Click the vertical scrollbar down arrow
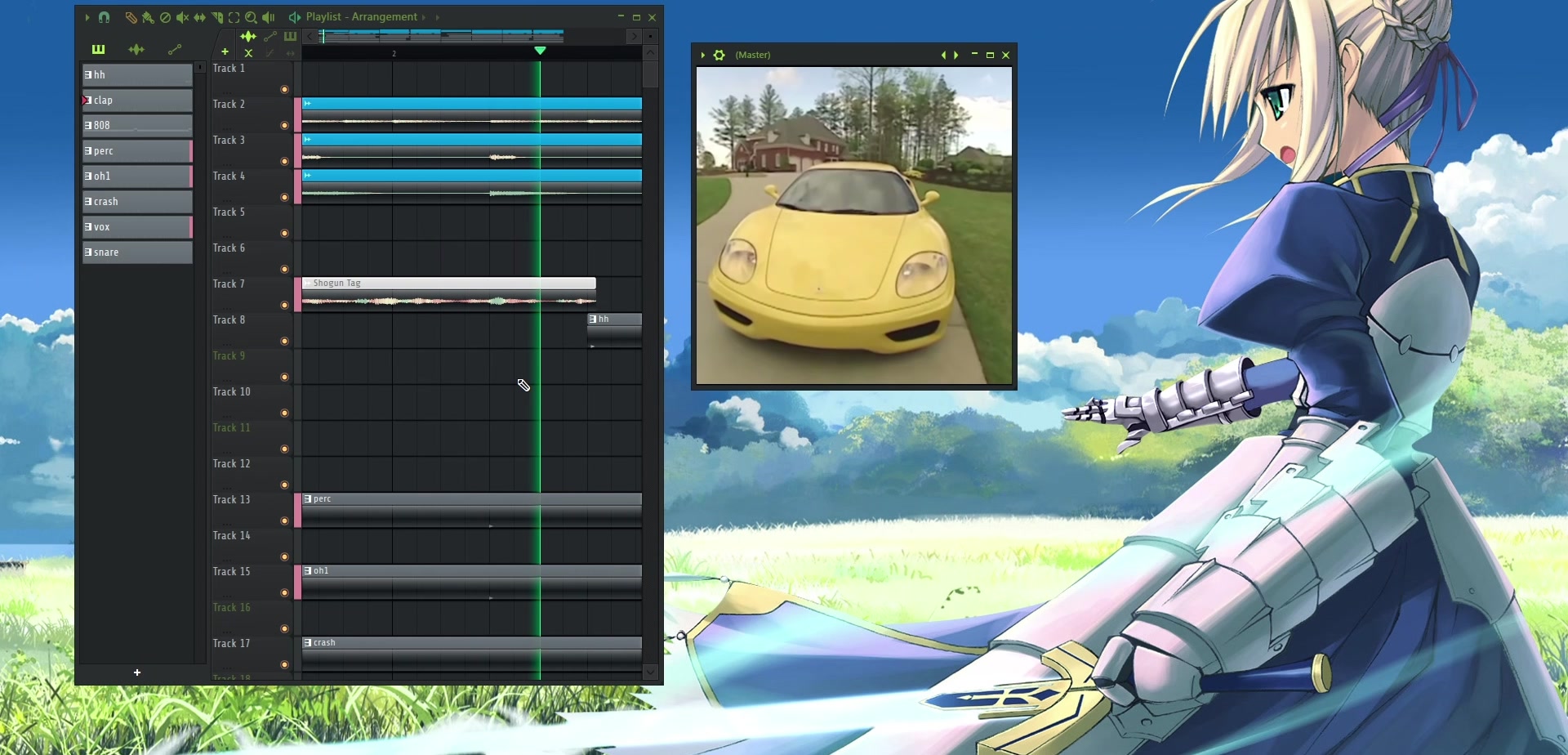 (x=651, y=672)
